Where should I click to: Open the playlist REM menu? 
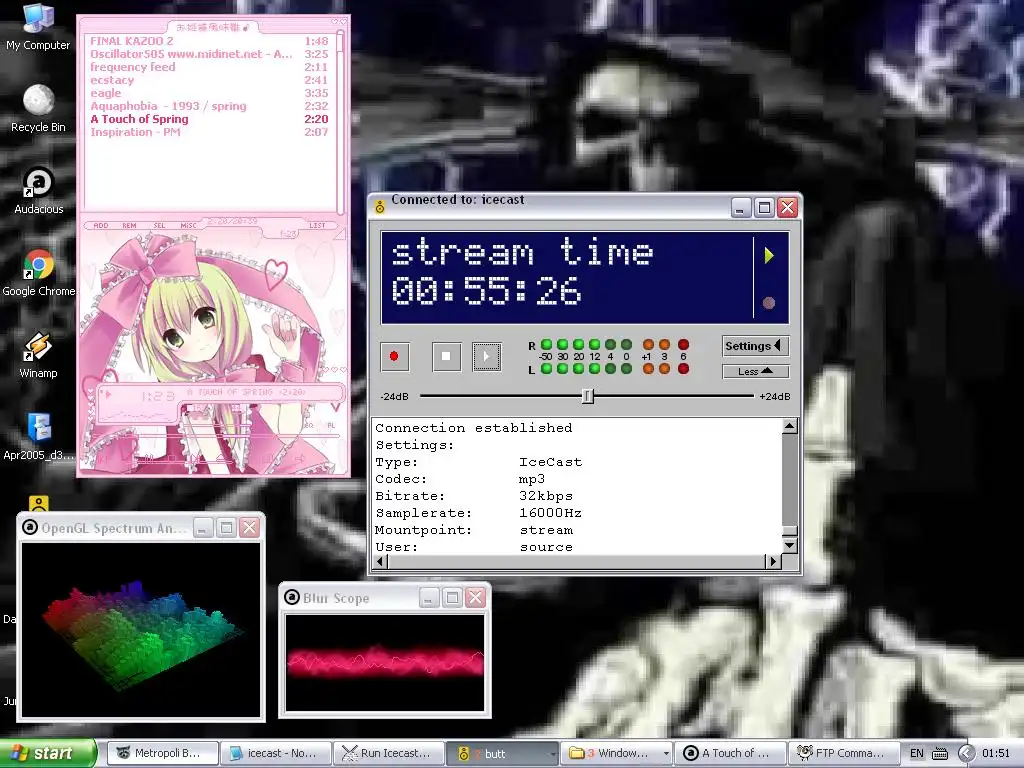pyautogui.click(x=129, y=225)
